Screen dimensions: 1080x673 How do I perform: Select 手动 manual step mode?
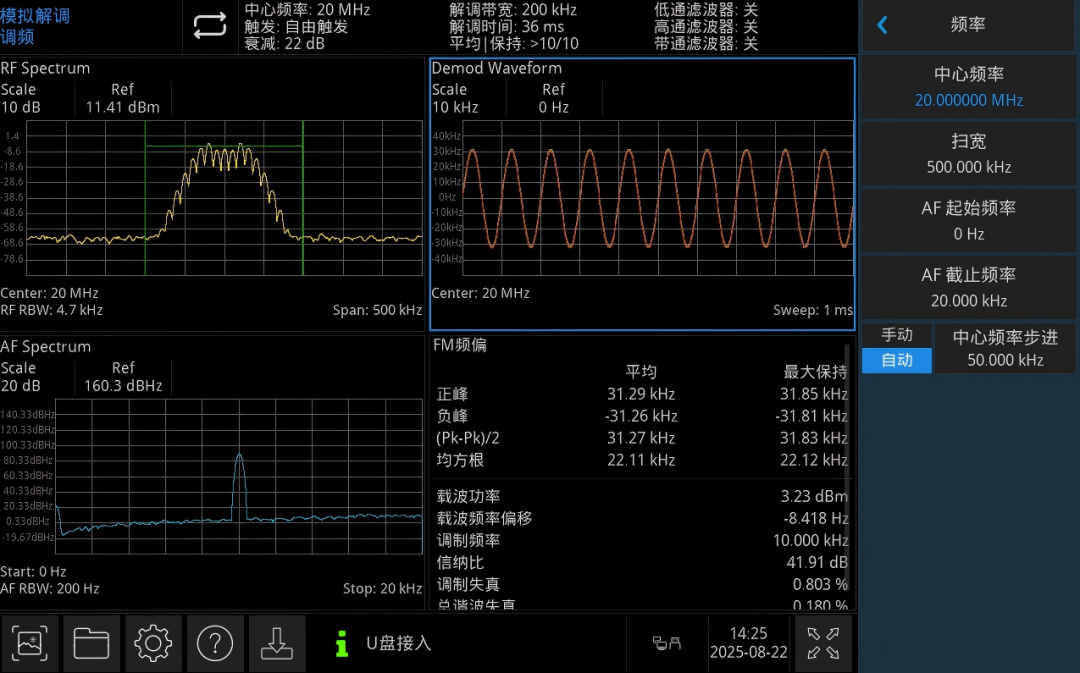point(897,335)
